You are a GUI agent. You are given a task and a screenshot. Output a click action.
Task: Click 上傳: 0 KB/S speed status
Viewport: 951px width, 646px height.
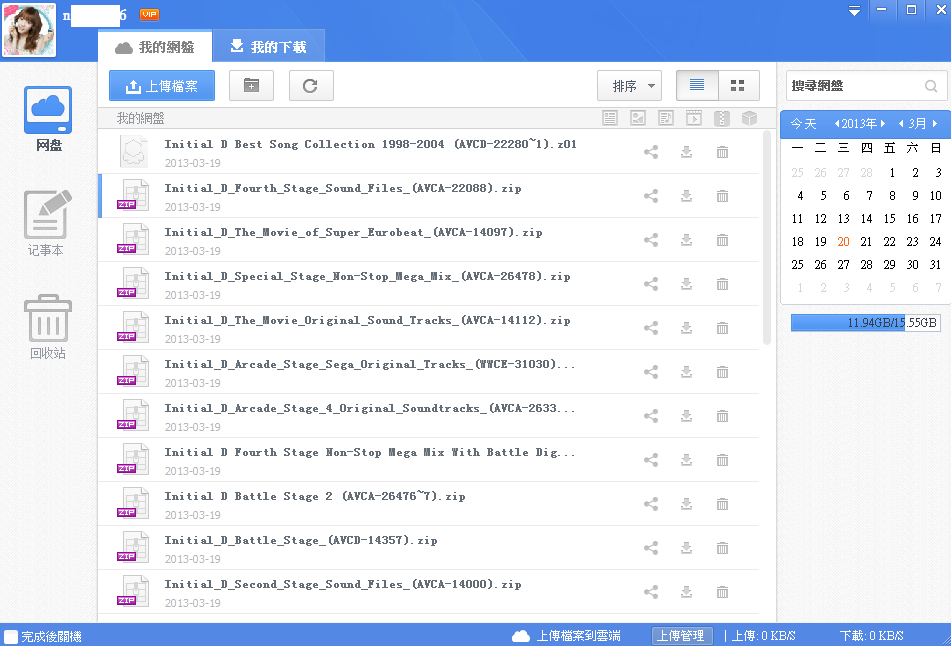click(x=764, y=636)
